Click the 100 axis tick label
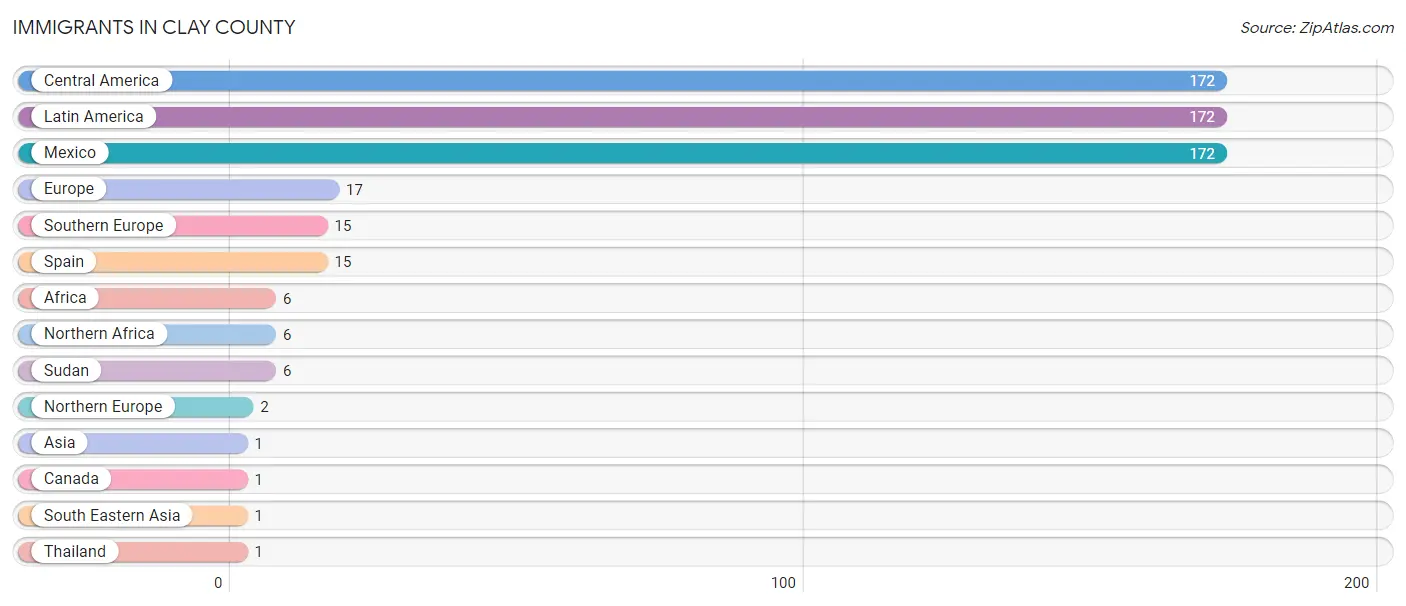 click(784, 583)
